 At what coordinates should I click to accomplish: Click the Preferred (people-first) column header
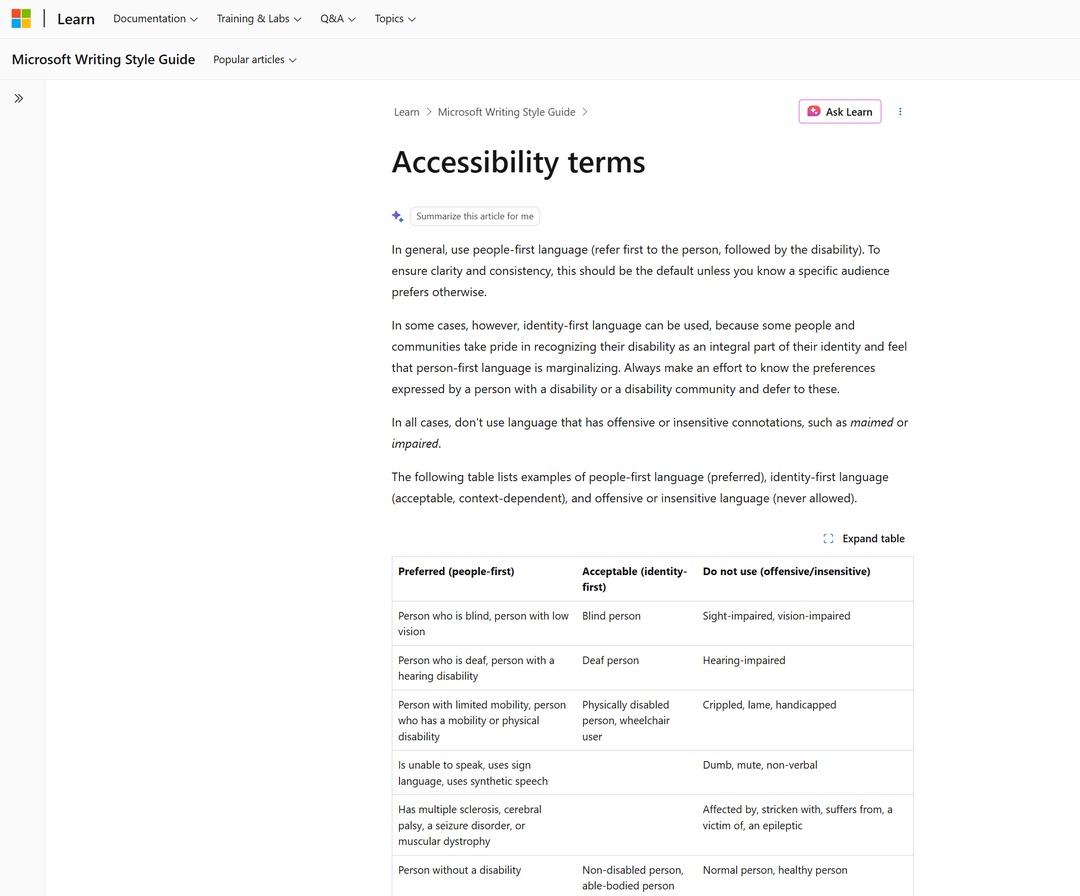[456, 572]
